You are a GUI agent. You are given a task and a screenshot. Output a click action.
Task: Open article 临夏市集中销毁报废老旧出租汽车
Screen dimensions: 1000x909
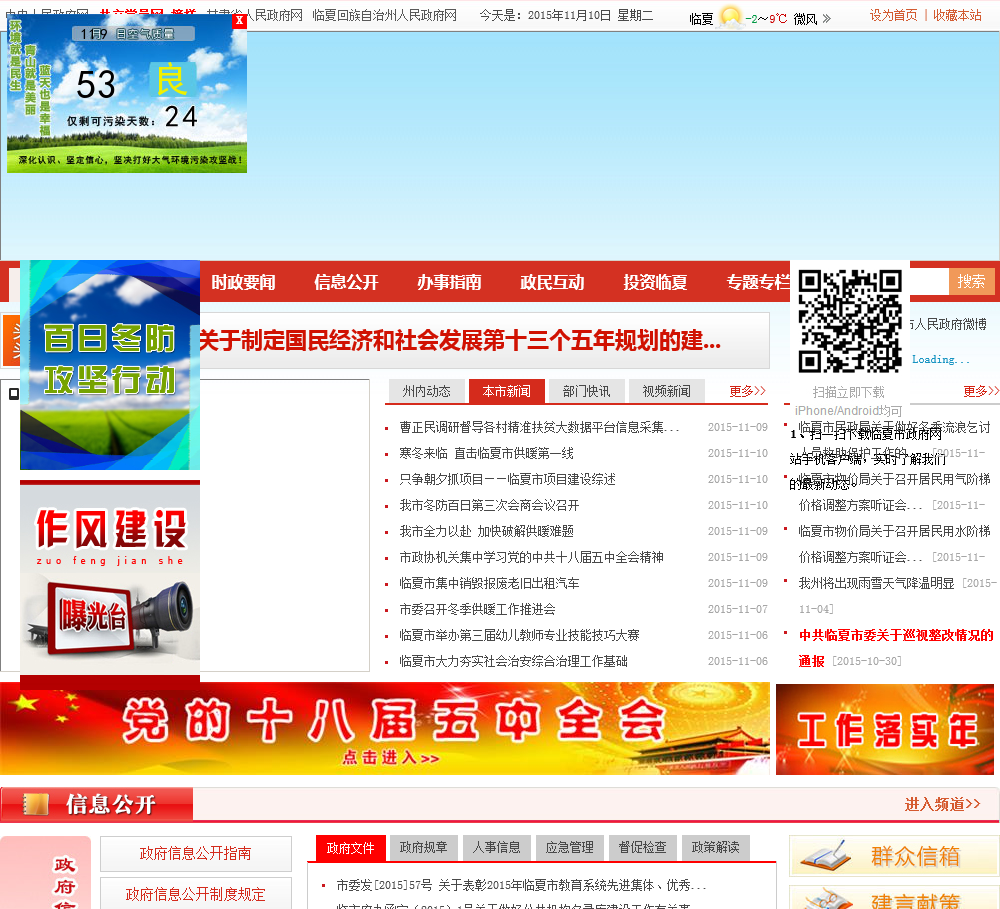click(489, 584)
